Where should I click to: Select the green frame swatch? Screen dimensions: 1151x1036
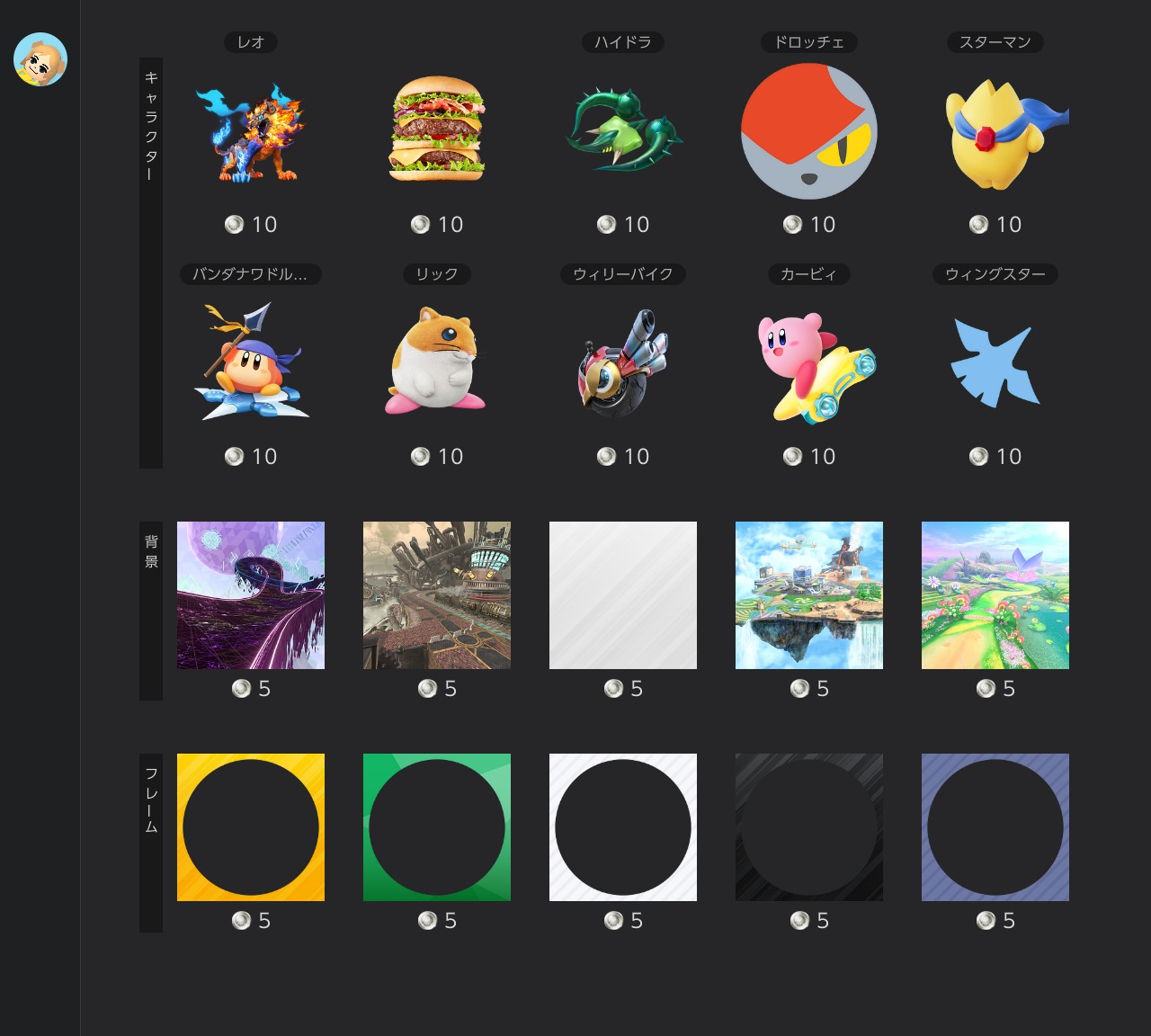coord(437,827)
